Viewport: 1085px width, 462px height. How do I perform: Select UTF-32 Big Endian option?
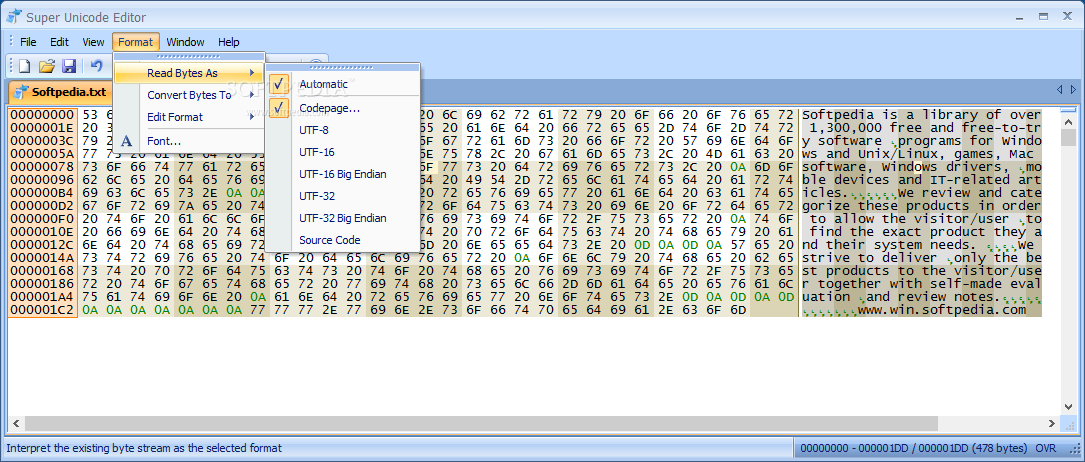click(343, 219)
